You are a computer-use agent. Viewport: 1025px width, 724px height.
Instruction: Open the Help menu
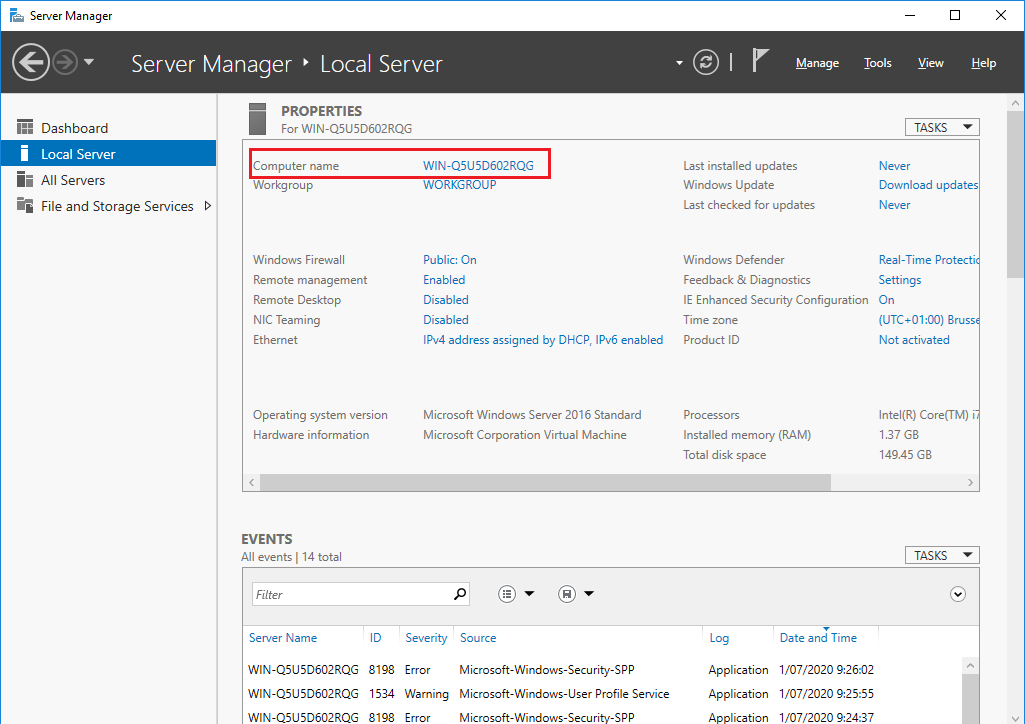click(983, 63)
